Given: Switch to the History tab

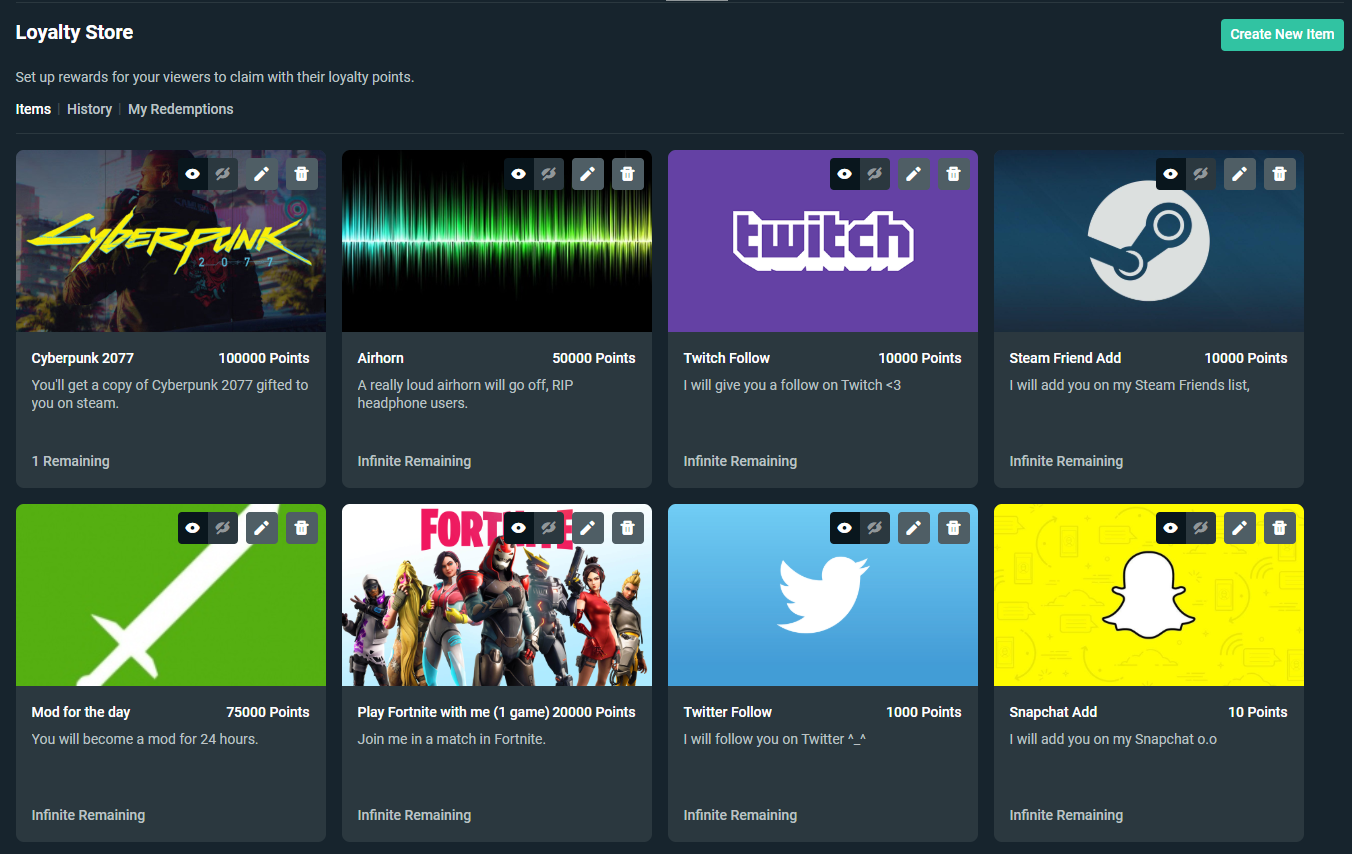Looking at the screenshot, I should click(x=89, y=109).
